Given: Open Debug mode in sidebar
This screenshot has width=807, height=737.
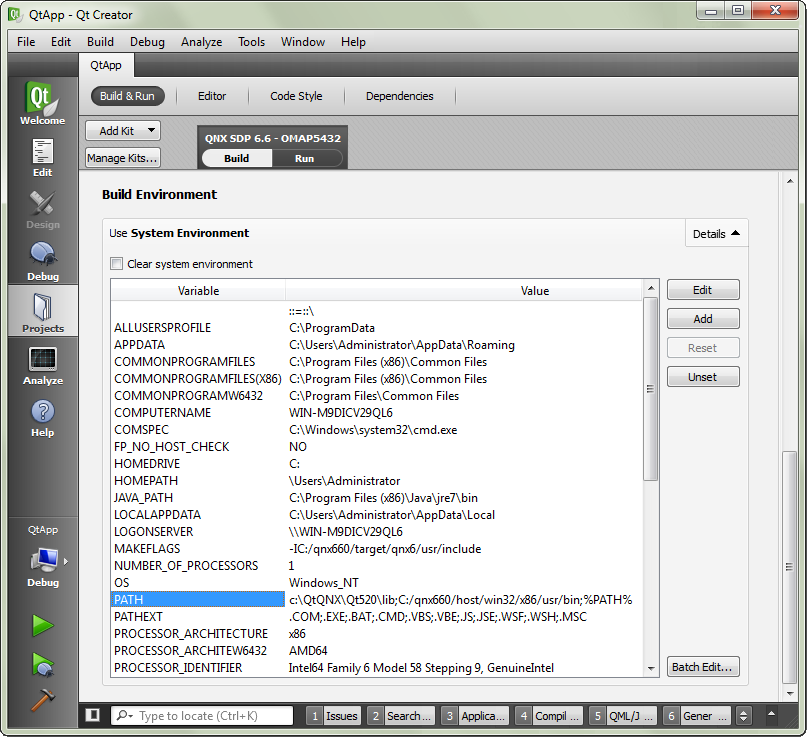Looking at the screenshot, I should click(x=42, y=260).
